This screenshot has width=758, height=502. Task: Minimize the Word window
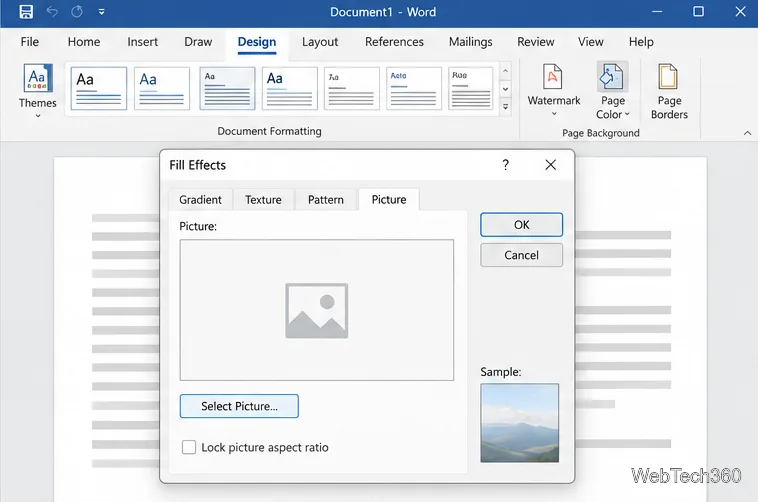[657, 12]
